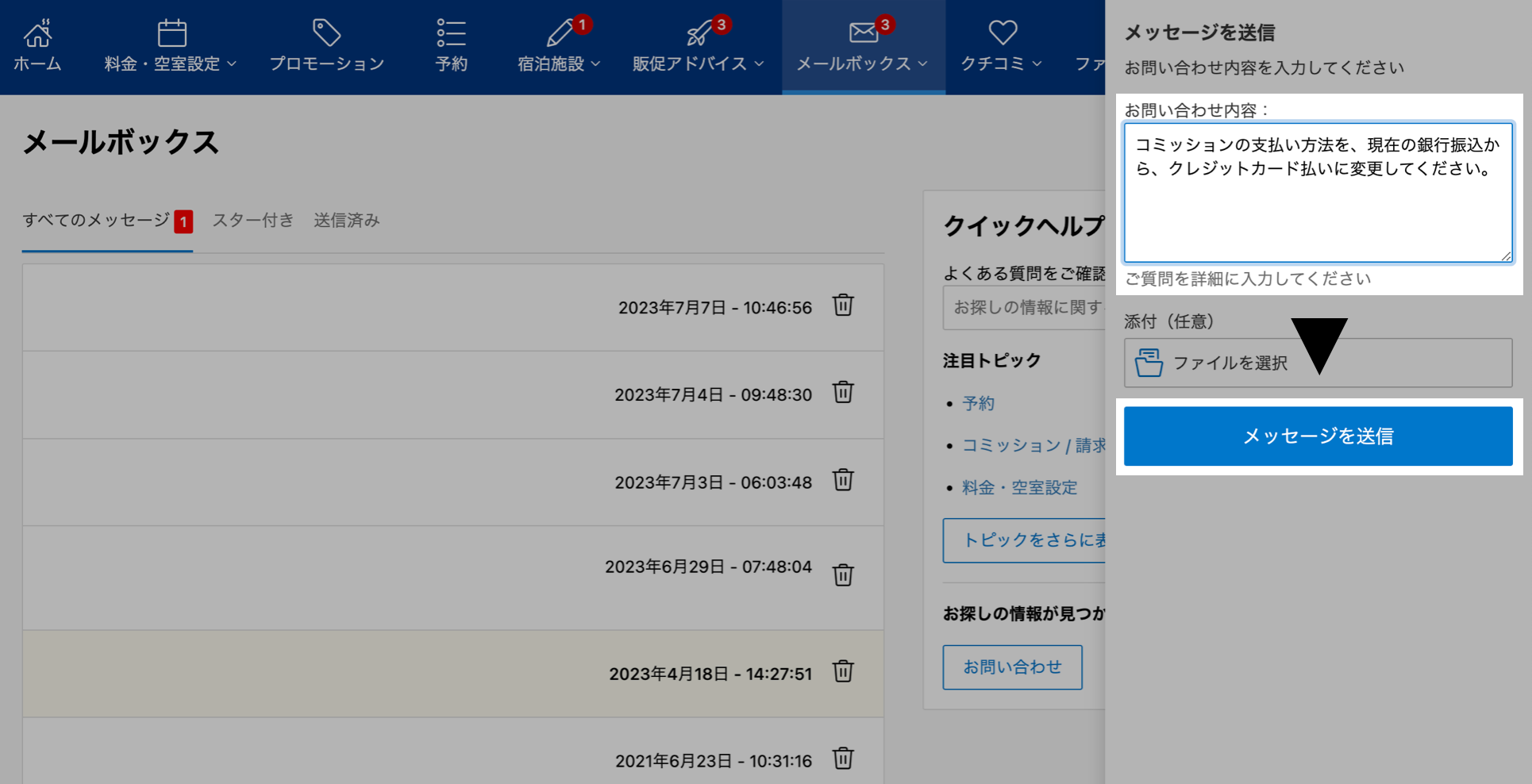Screen dimensions: 1532x784
Task: Click the rocket icon for sales advice
Action: [x=699, y=33]
